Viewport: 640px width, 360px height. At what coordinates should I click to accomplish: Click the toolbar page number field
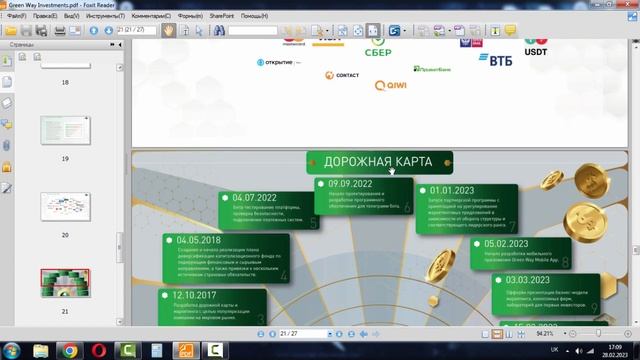(136, 30)
